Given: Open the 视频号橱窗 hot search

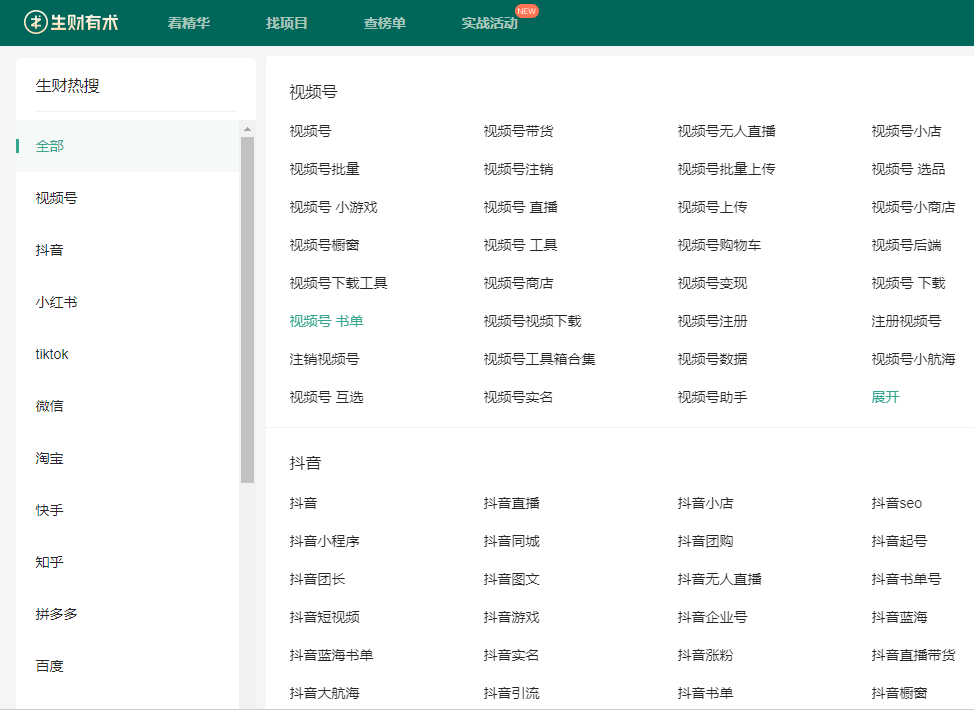Looking at the screenshot, I should click(325, 245).
